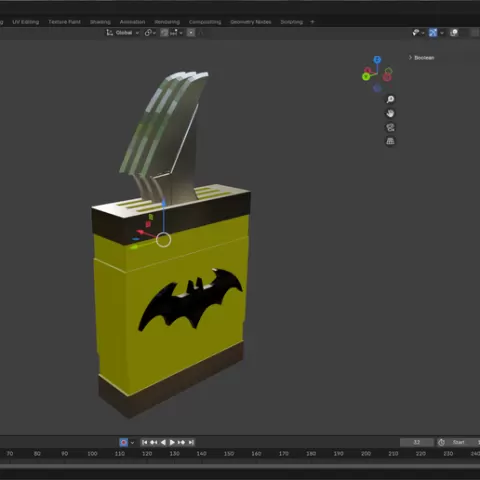Jump to the timeline start frame
Image resolution: width=480 pixels, height=480 pixels.
tap(144, 442)
